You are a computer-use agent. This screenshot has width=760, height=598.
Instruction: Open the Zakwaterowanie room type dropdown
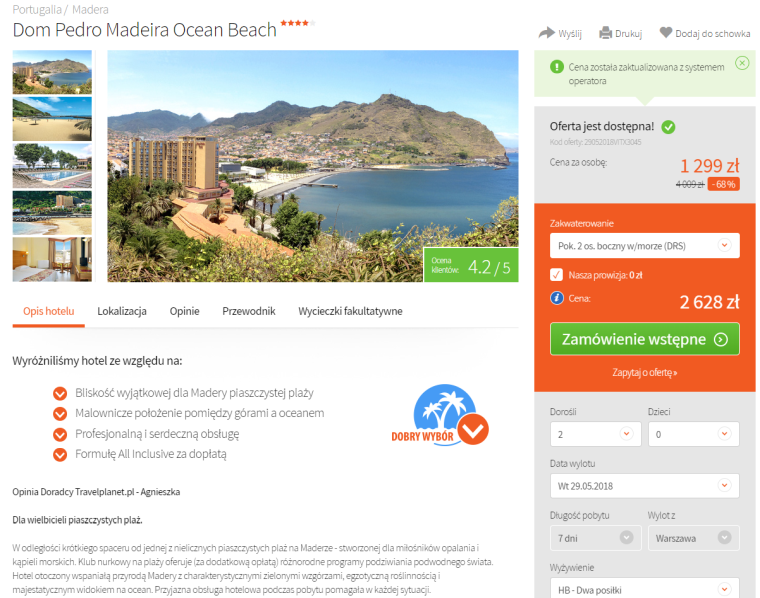645,246
